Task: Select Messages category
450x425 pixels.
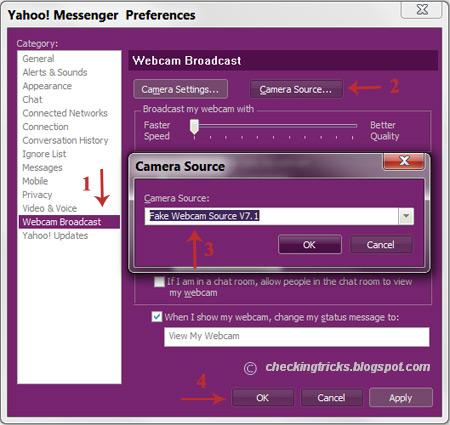Action: [42, 167]
